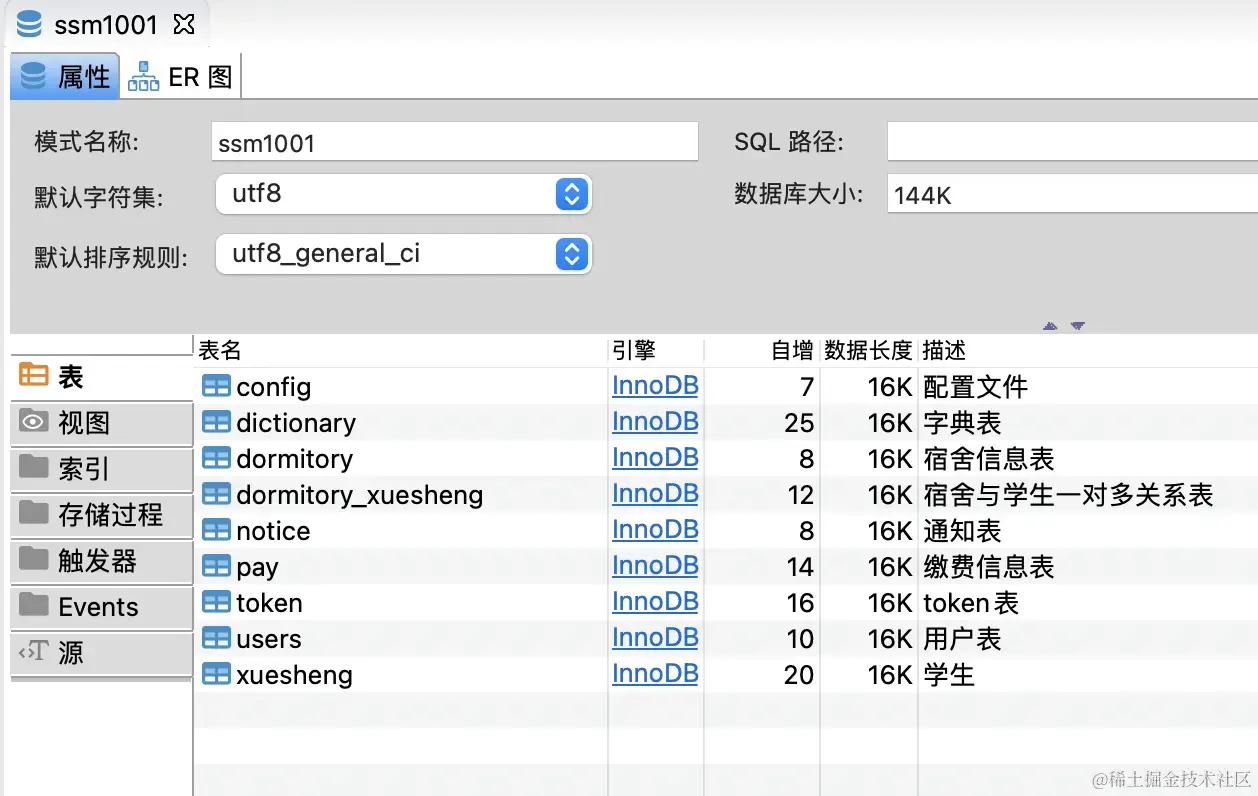
Task: Select the xuesheng table name
Action: [x=294, y=676]
